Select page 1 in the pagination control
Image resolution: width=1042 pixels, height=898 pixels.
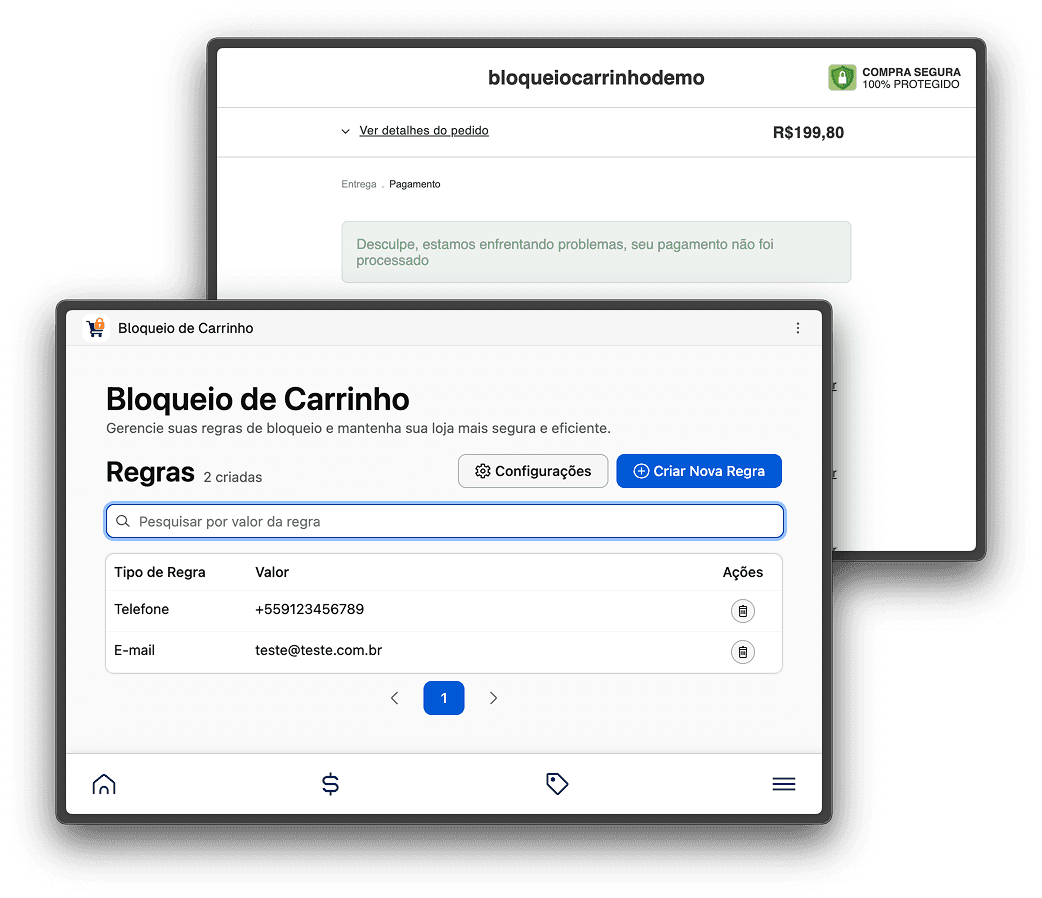(444, 698)
